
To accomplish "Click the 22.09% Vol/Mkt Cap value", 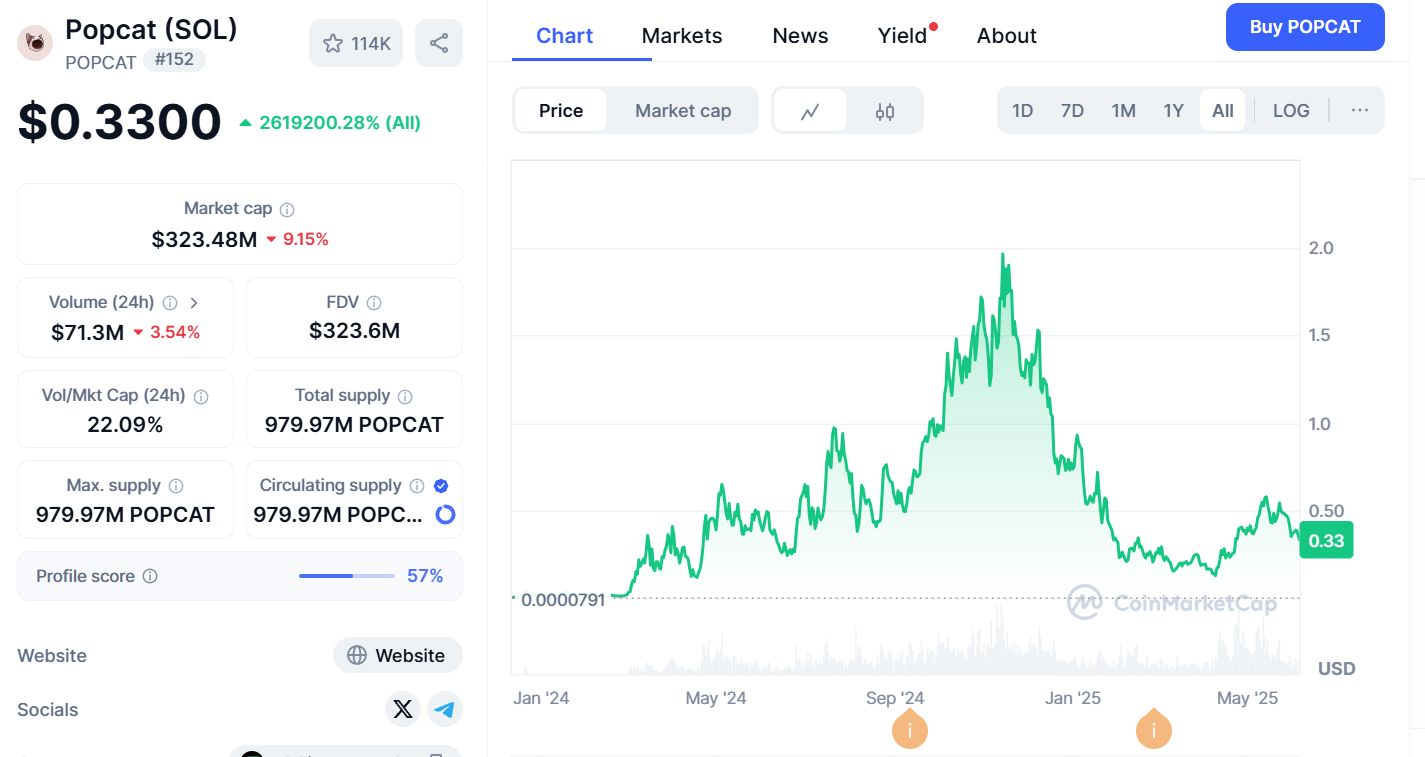I will [x=125, y=425].
